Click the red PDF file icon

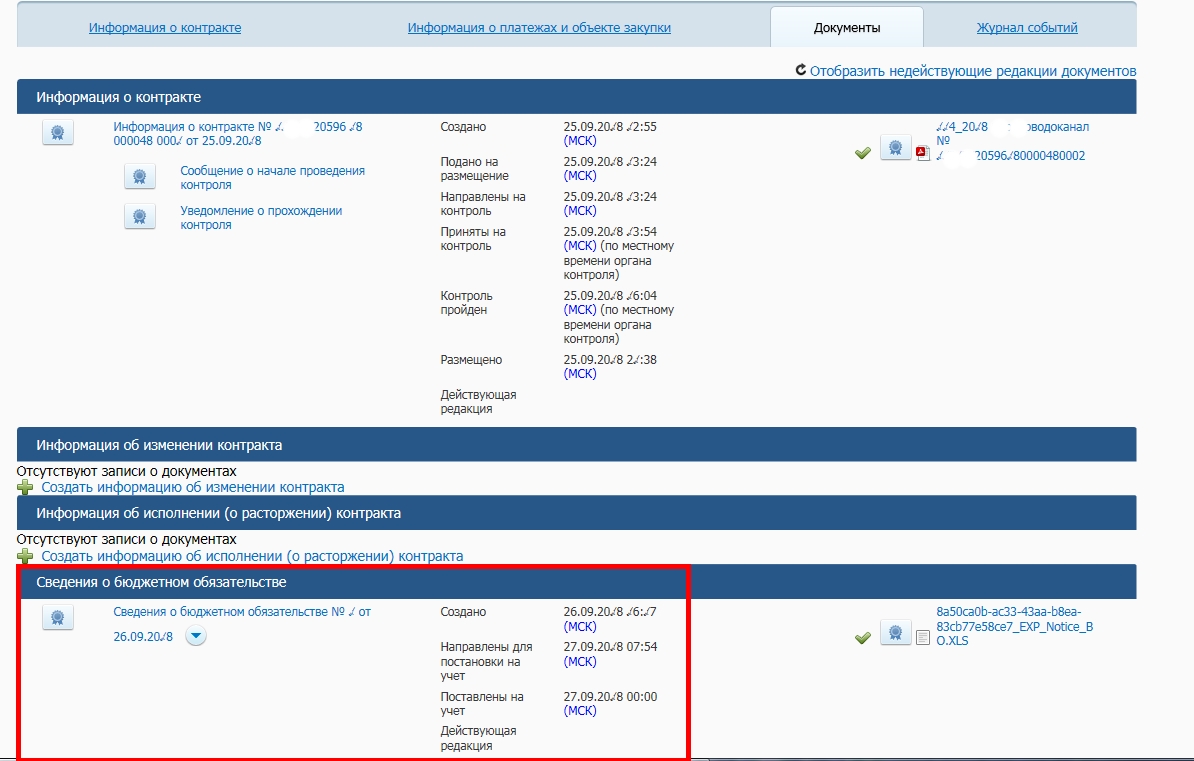pyautogui.click(x=923, y=153)
